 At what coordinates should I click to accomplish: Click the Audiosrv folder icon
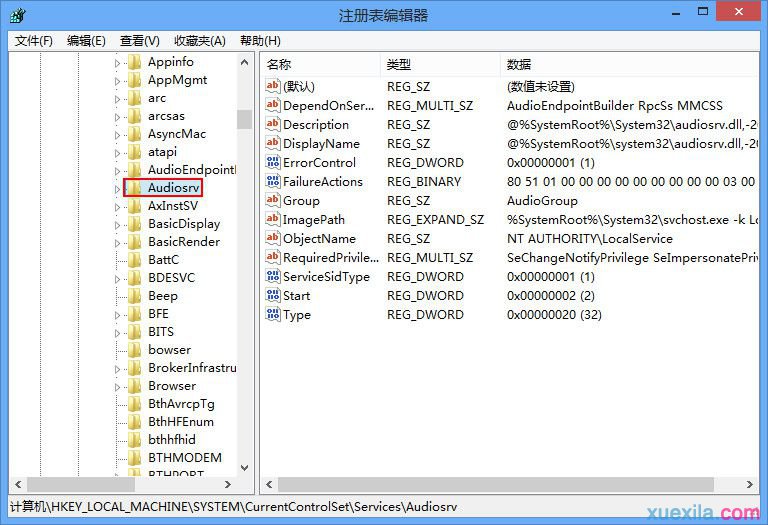tap(134, 188)
